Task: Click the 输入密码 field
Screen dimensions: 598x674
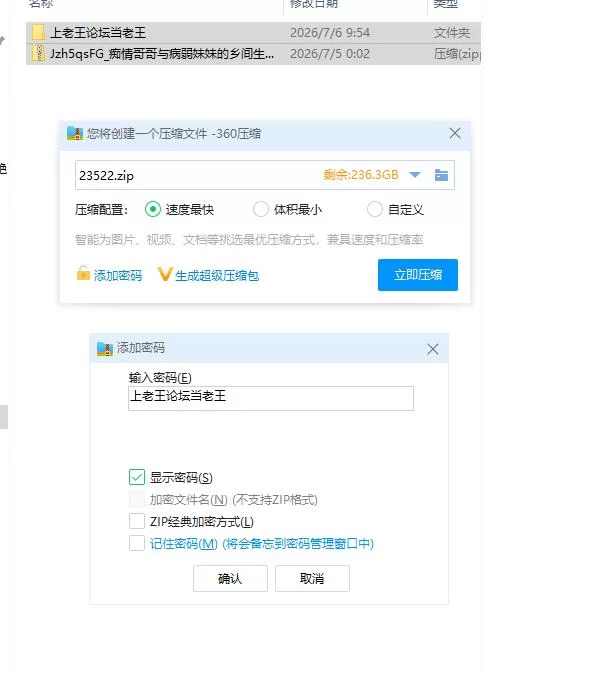Action: (271, 398)
